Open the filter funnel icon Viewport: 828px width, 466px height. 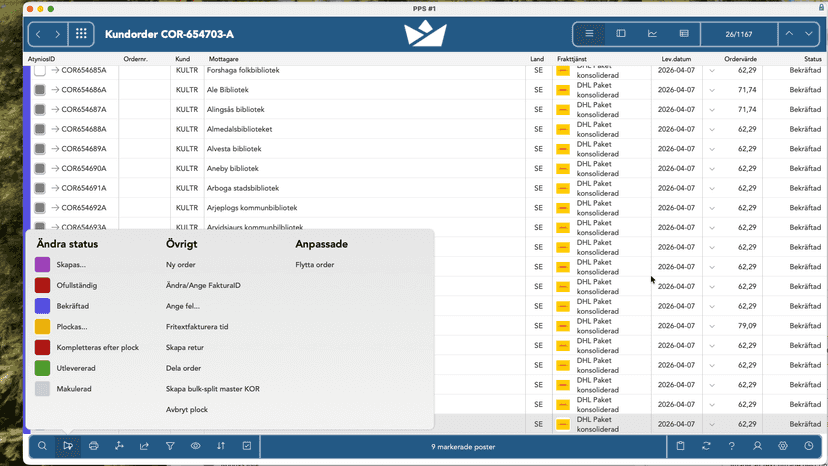click(x=170, y=446)
